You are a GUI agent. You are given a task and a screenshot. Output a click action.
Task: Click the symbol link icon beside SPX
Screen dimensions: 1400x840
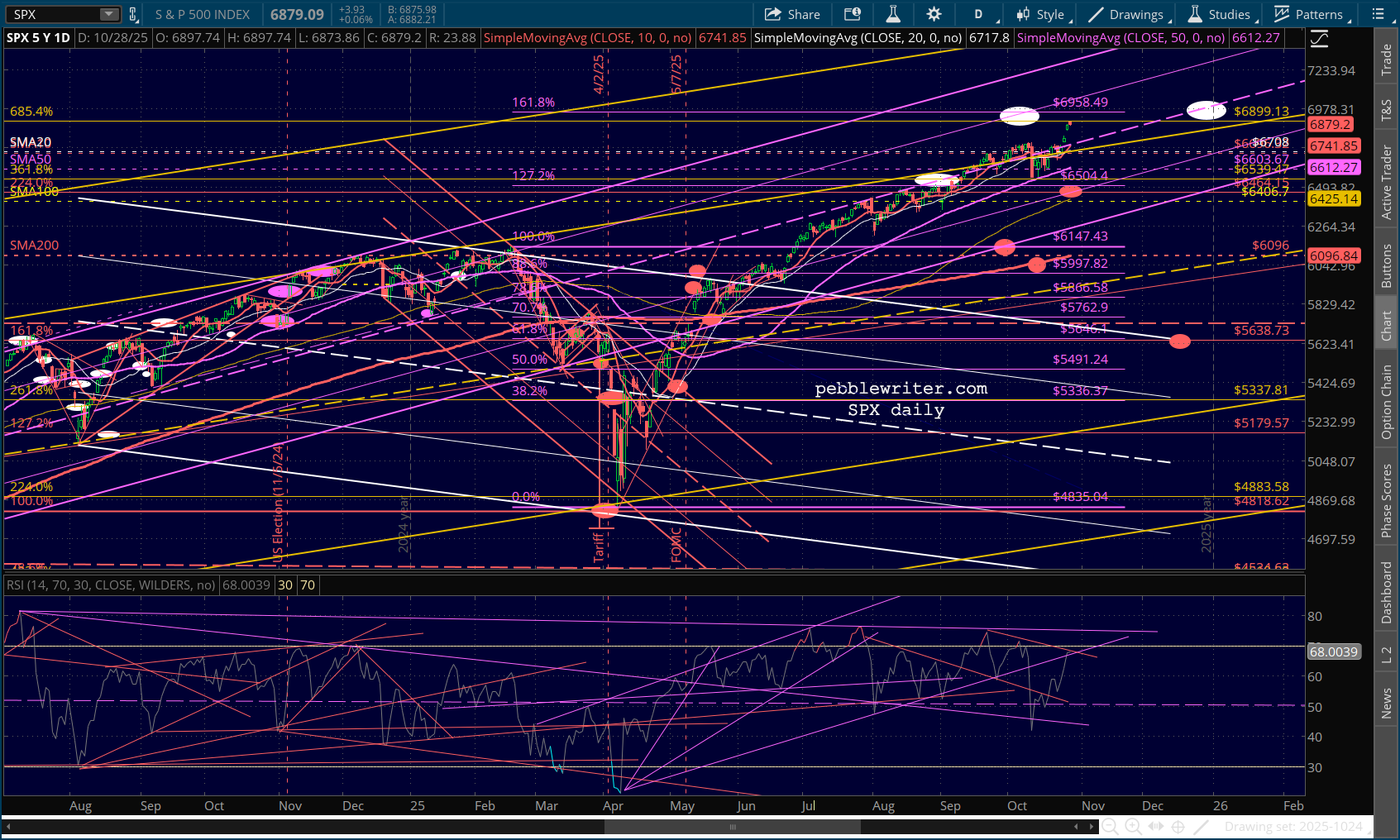tap(132, 14)
